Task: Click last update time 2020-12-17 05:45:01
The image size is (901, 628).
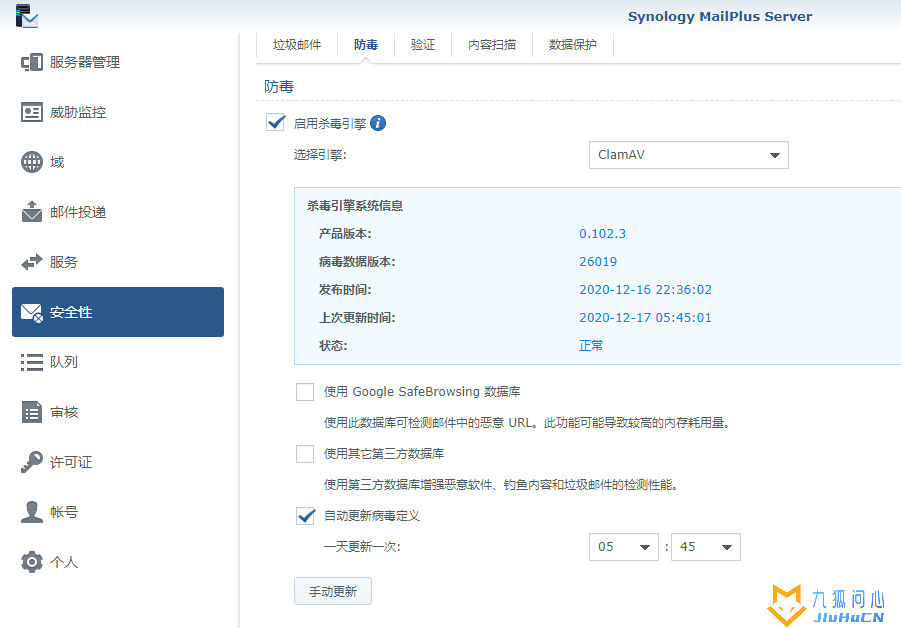Action: [x=645, y=318]
